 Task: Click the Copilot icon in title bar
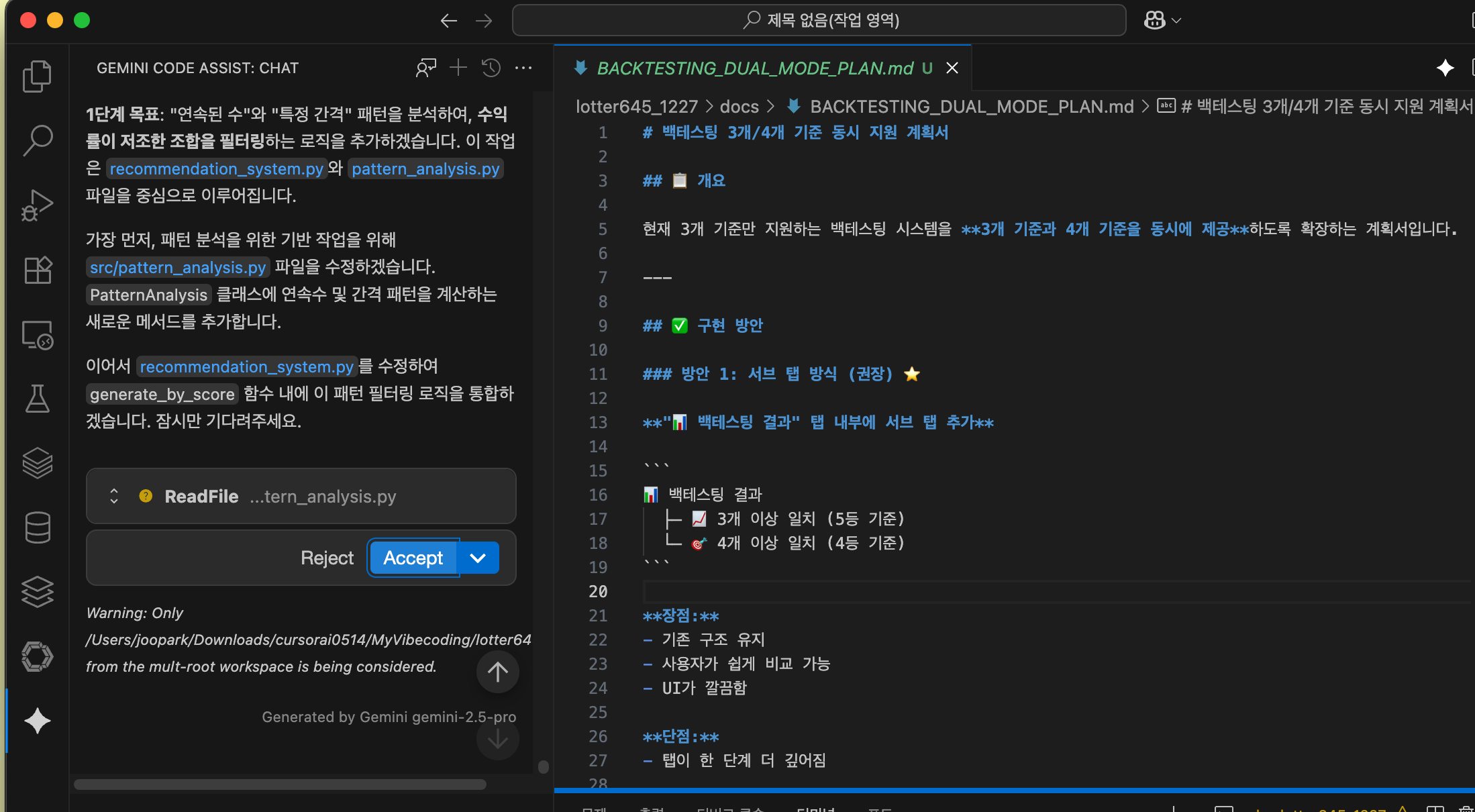[1154, 20]
